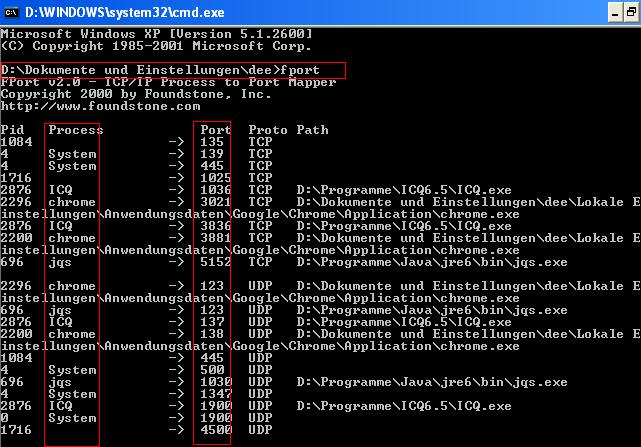Click port value 5152
This screenshot has width=641, height=447.
coord(216,262)
